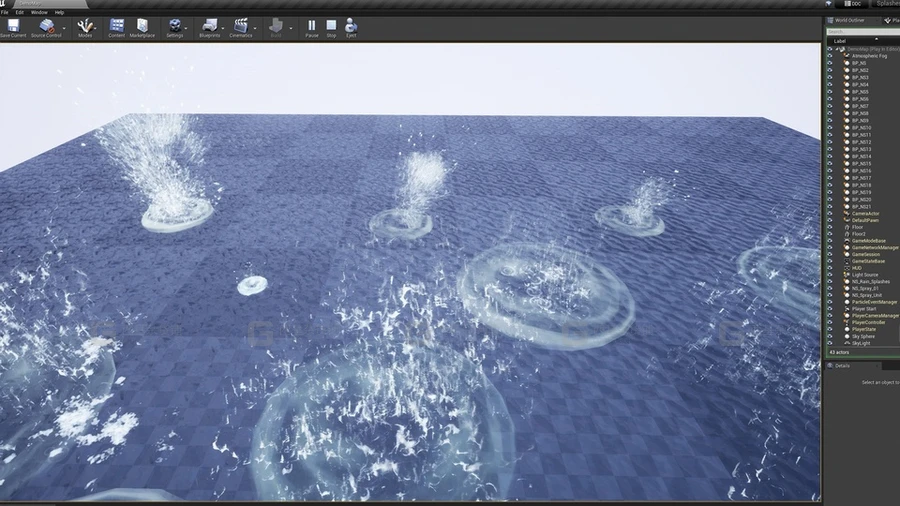This screenshot has width=900, height=506.
Task: Click the Settings gear icon
Action: pyautogui.click(x=175, y=26)
